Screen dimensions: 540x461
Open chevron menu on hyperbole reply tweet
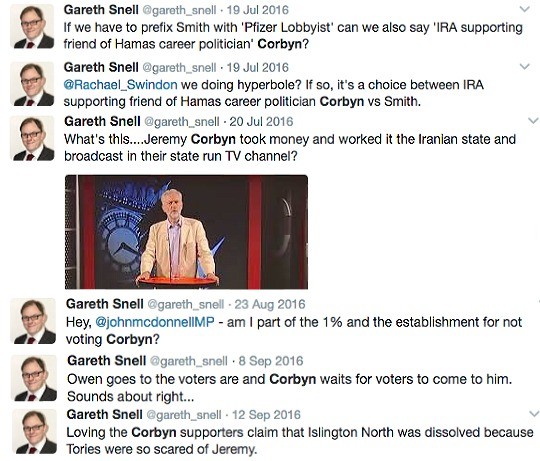coord(524,66)
